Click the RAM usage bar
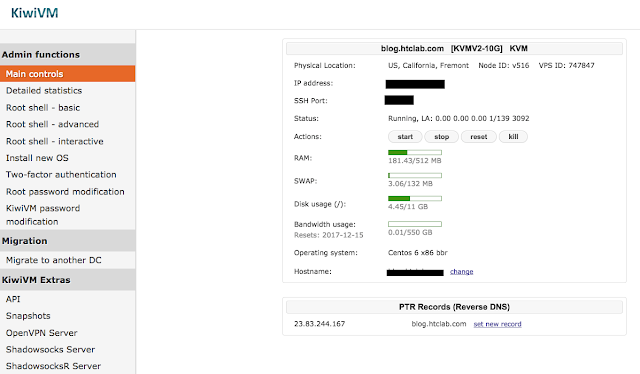Viewport: 640px width, 374px height. click(415, 152)
